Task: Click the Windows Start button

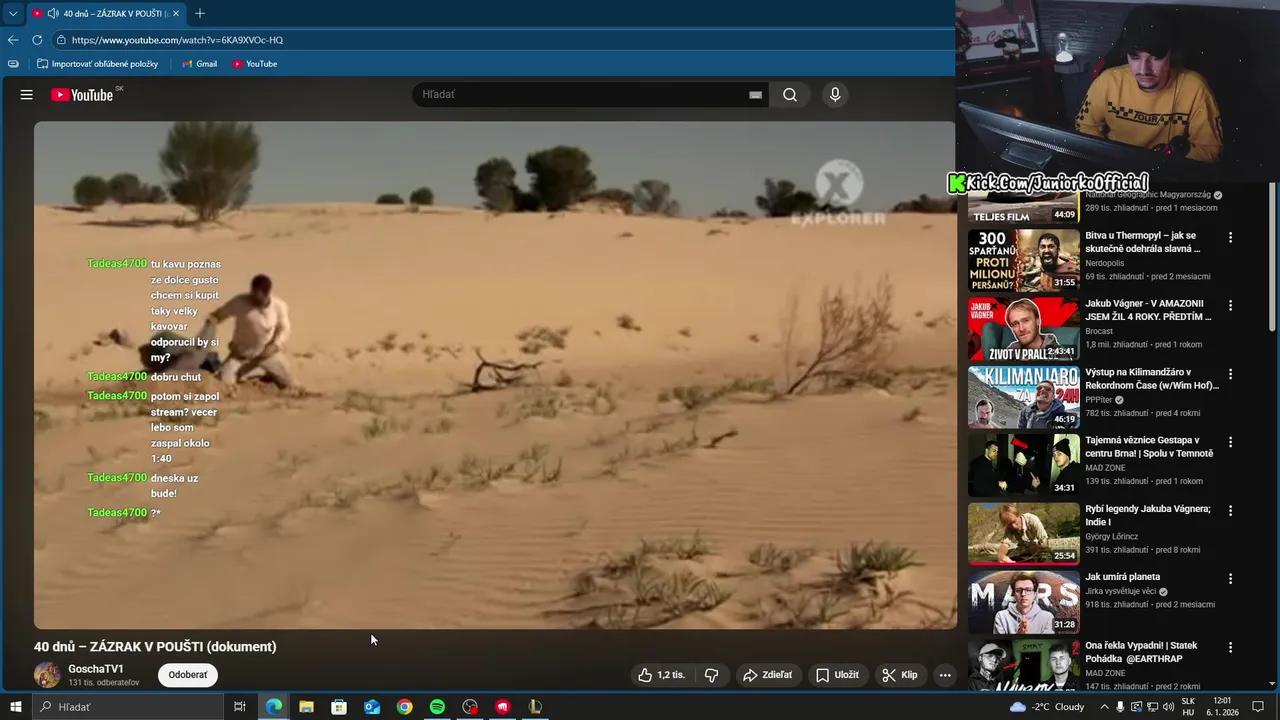Action: point(15,707)
